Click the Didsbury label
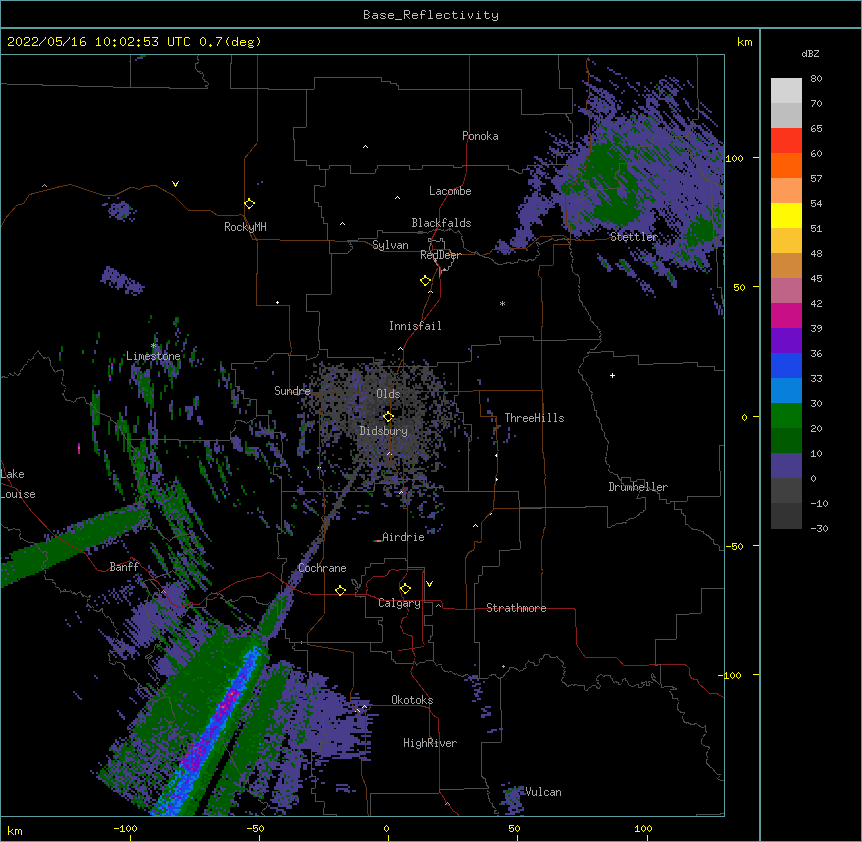 (x=384, y=431)
